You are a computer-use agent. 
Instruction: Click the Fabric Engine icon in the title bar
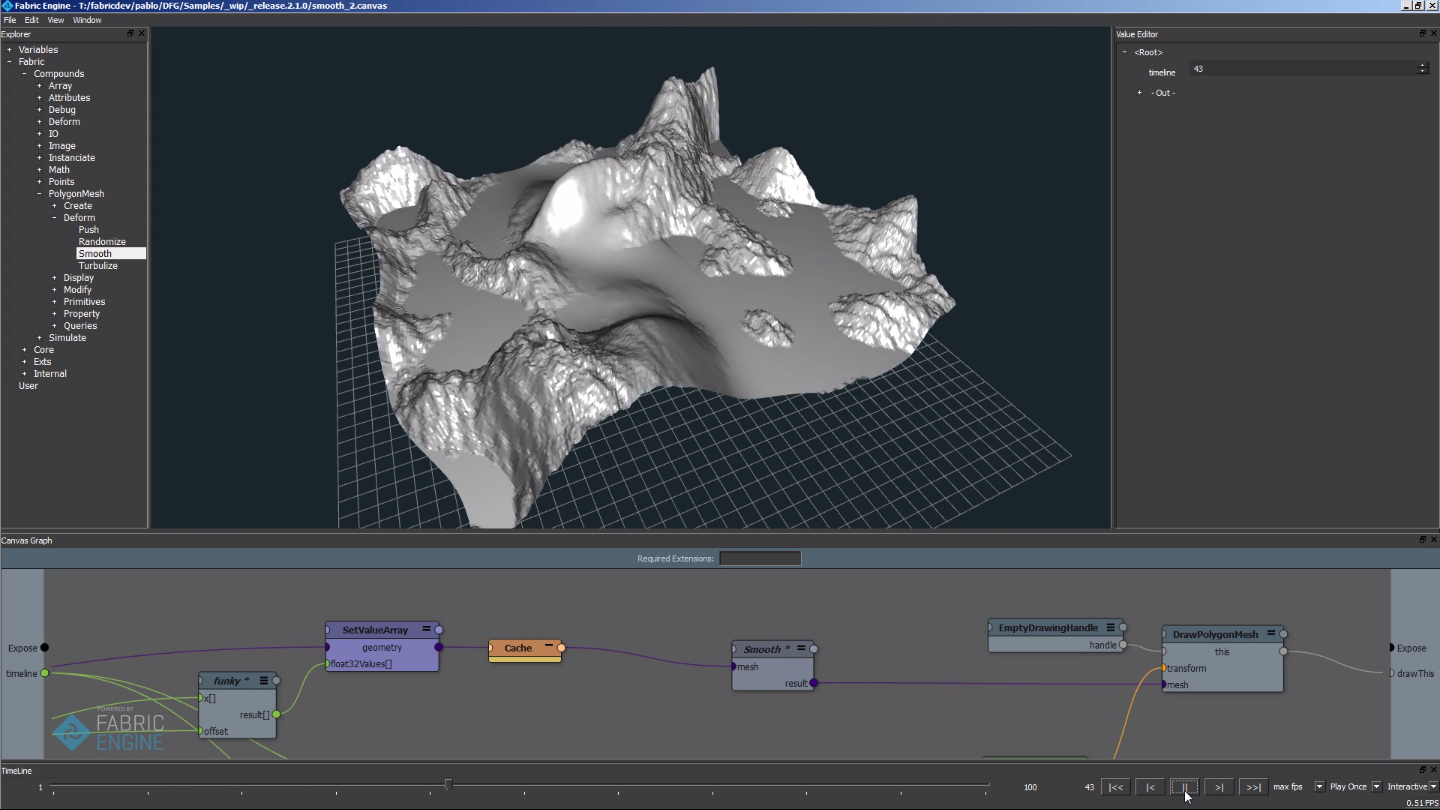tap(7, 5)
